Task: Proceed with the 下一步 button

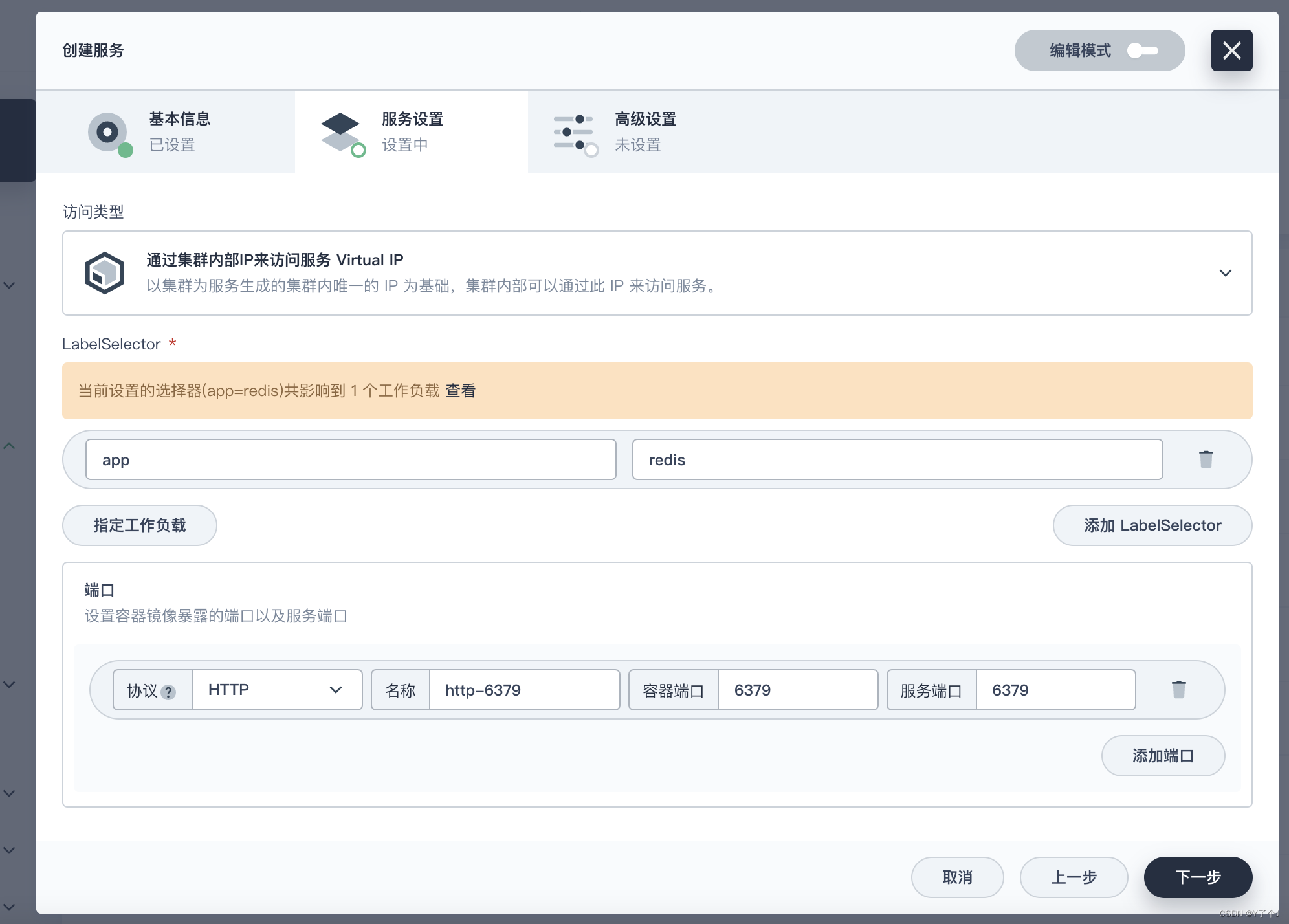Action: pyautogui.click(x=1198, y=877)
